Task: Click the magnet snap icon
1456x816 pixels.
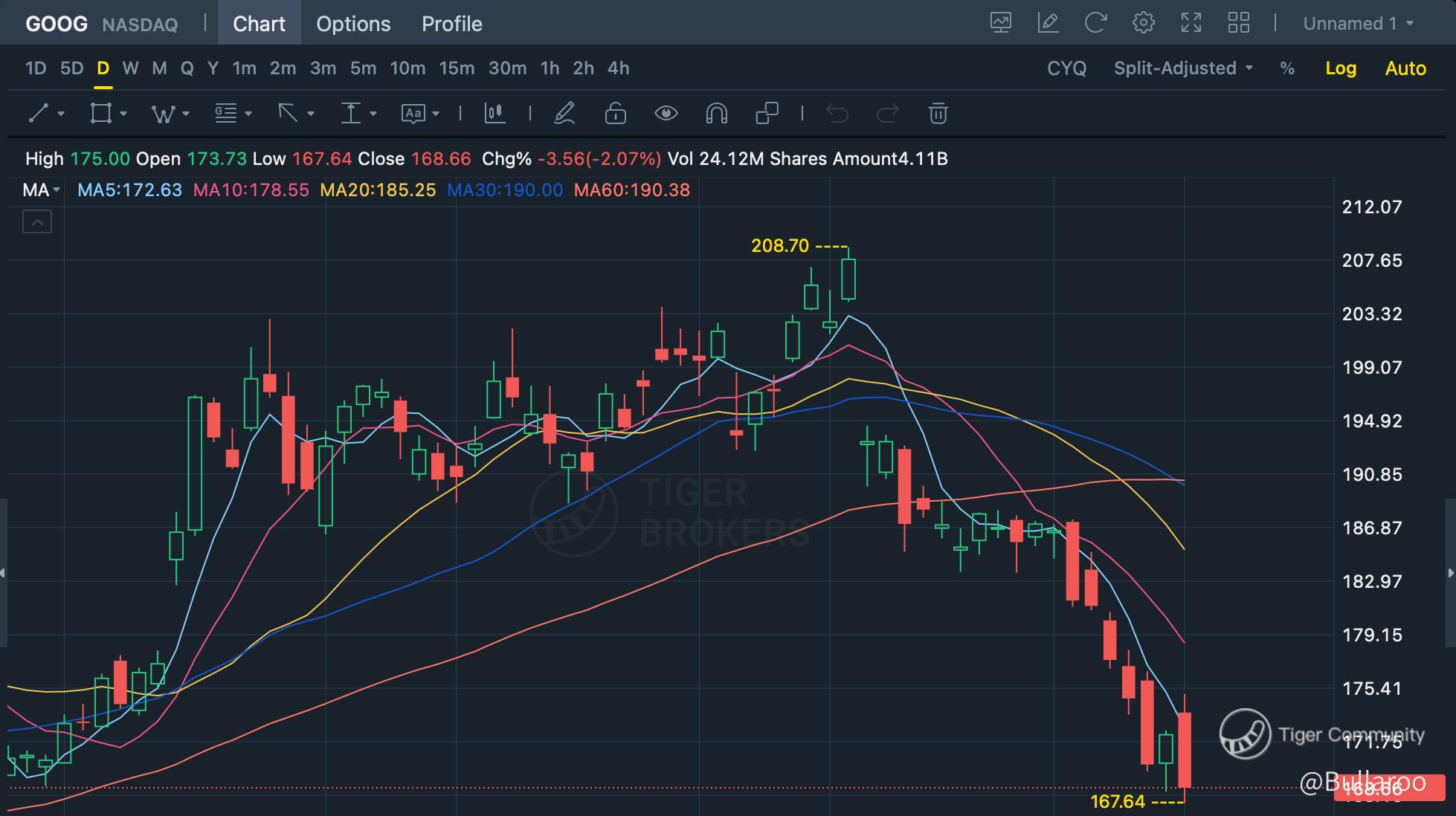Action: coord(716,114)
